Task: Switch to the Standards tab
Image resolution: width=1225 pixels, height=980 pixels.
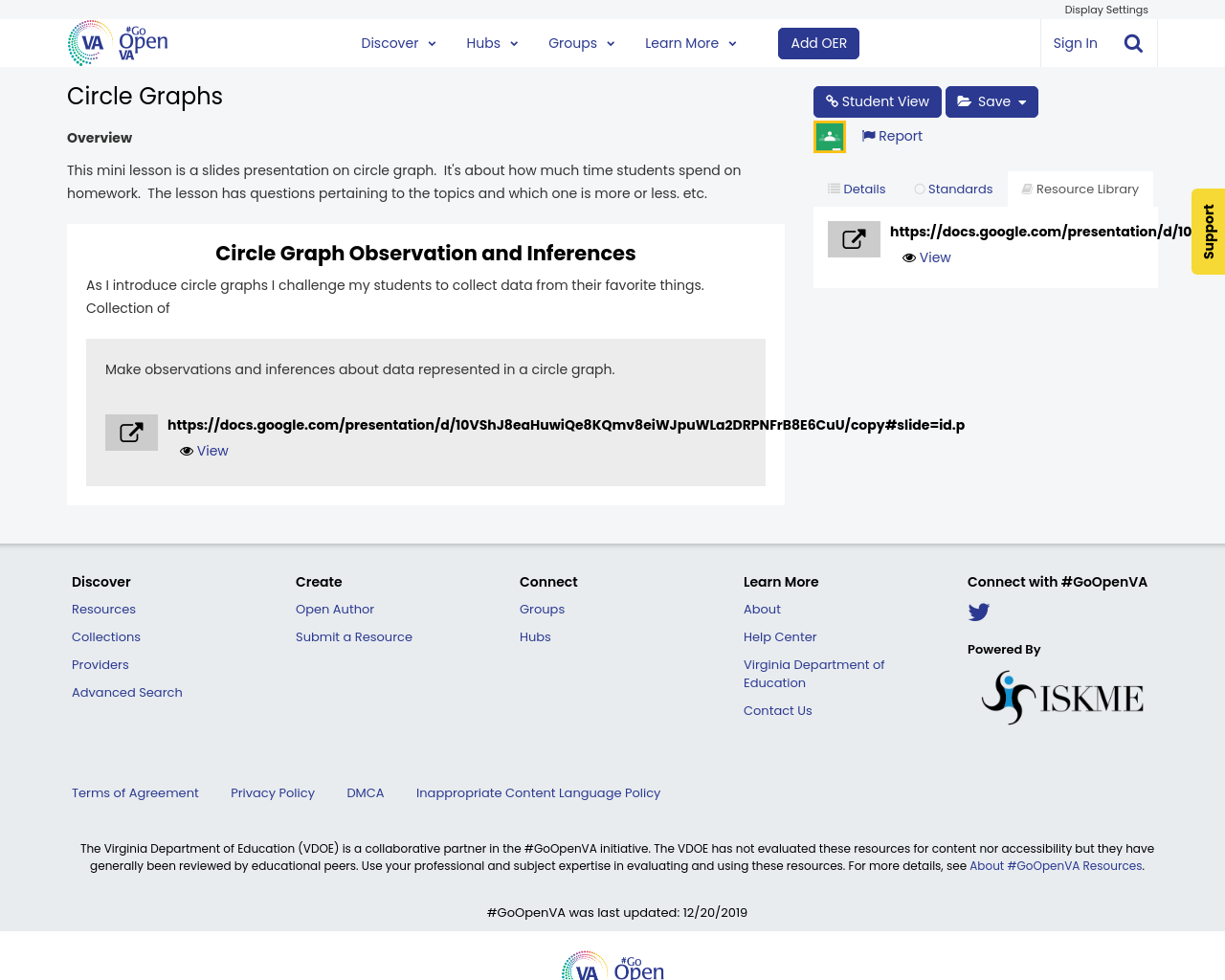Action: [953, 189]
